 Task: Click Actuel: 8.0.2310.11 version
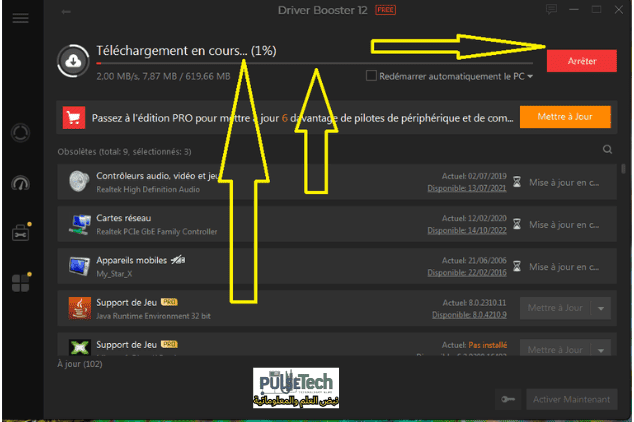(x=474, y=302)
